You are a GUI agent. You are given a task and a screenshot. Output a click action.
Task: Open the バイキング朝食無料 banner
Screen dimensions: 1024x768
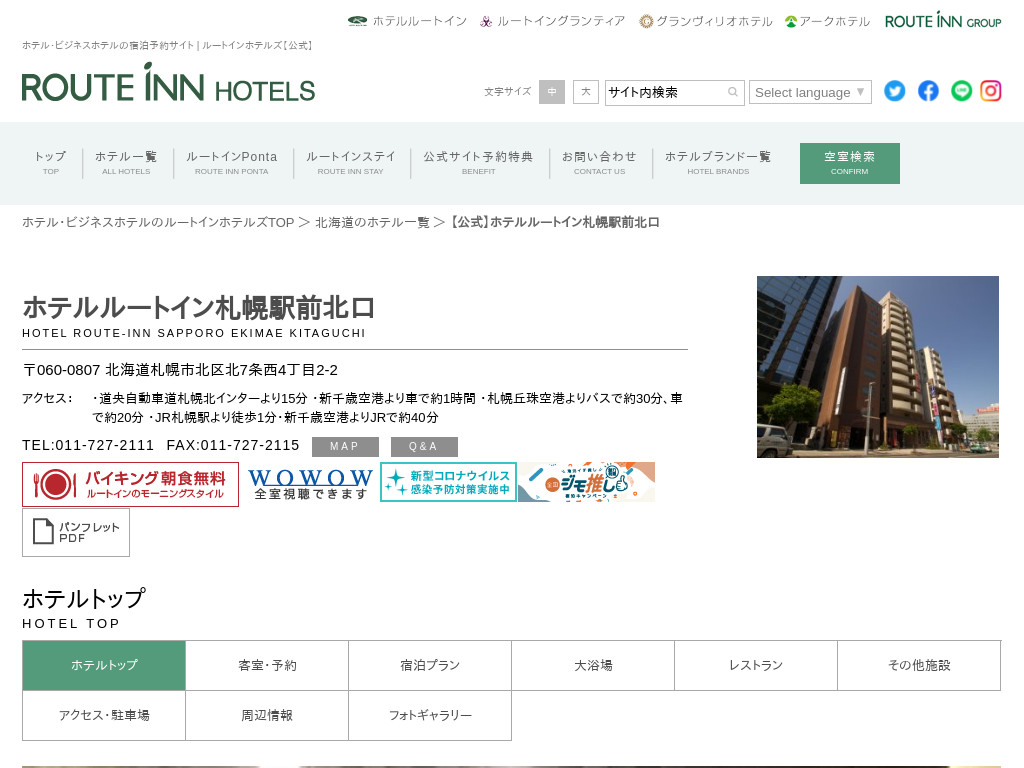(x=131, y=485)
